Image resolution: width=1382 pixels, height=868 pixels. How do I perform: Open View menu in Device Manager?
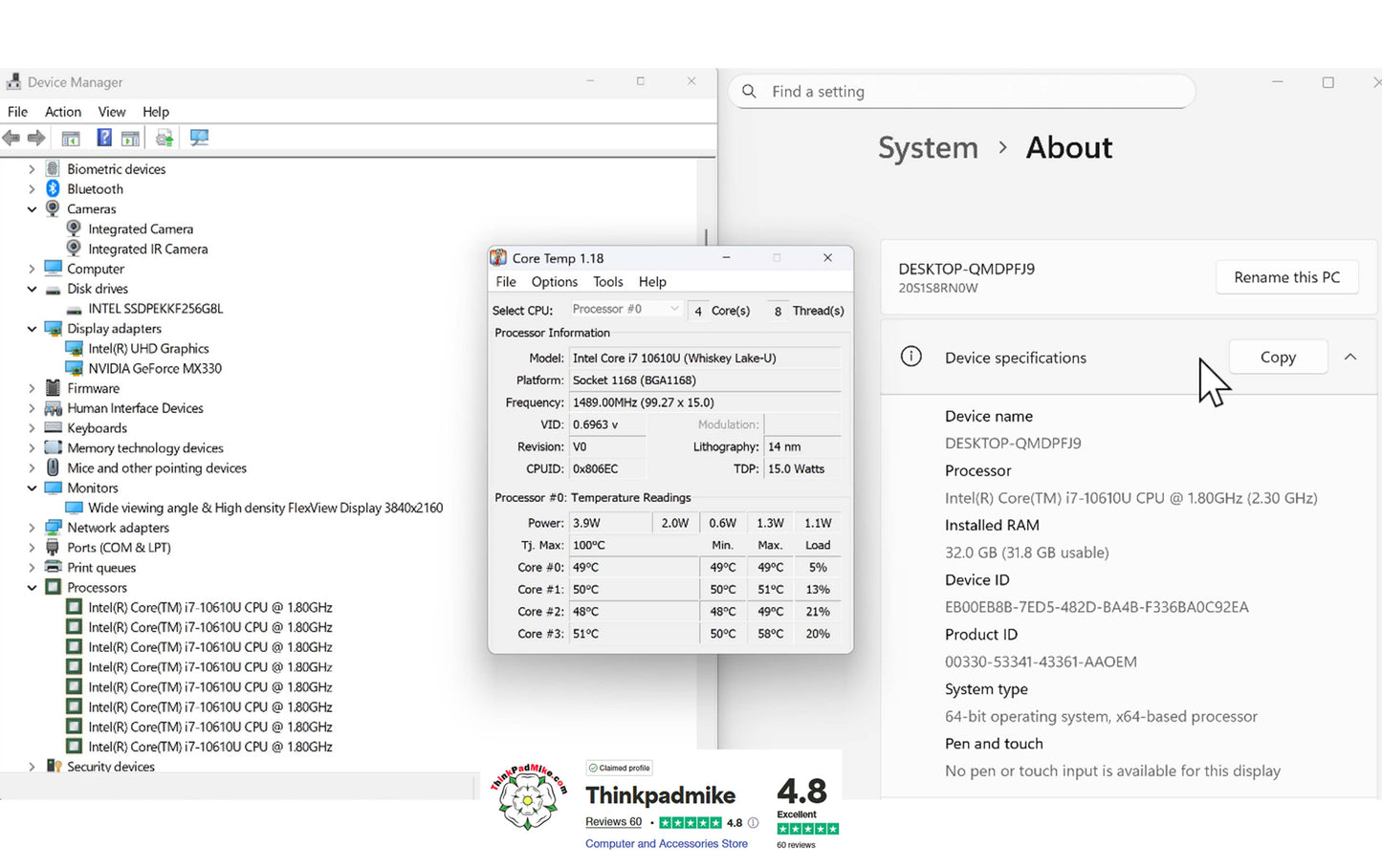[x=112, y=112]
